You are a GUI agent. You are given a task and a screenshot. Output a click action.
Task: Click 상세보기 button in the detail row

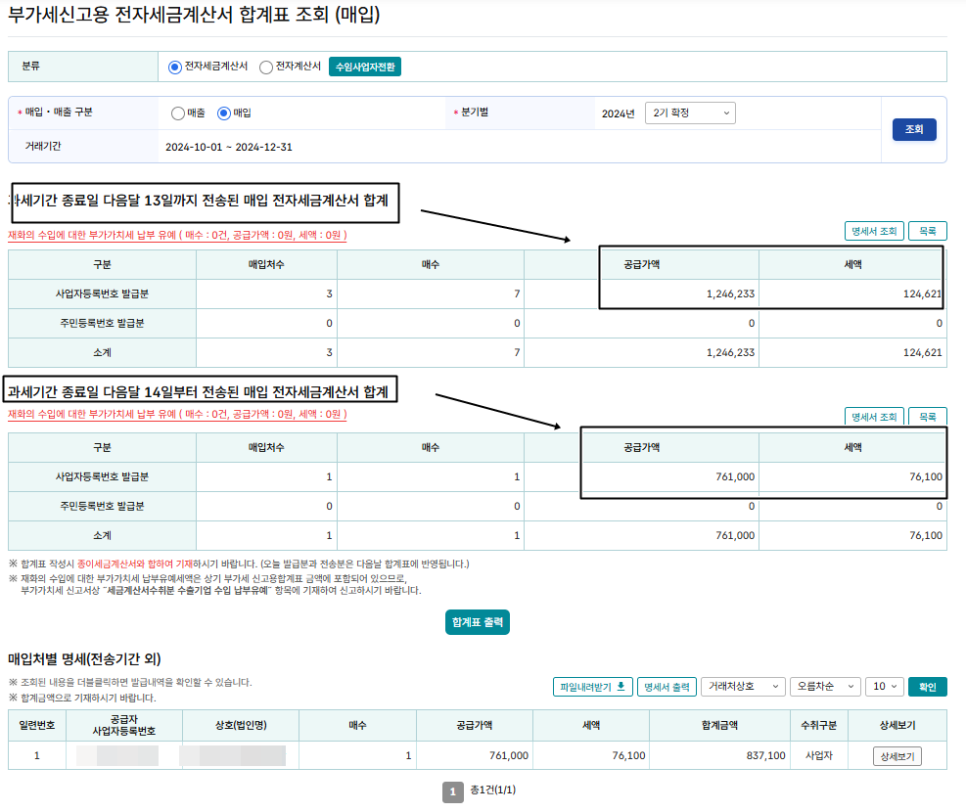click(x=897, y=756)
